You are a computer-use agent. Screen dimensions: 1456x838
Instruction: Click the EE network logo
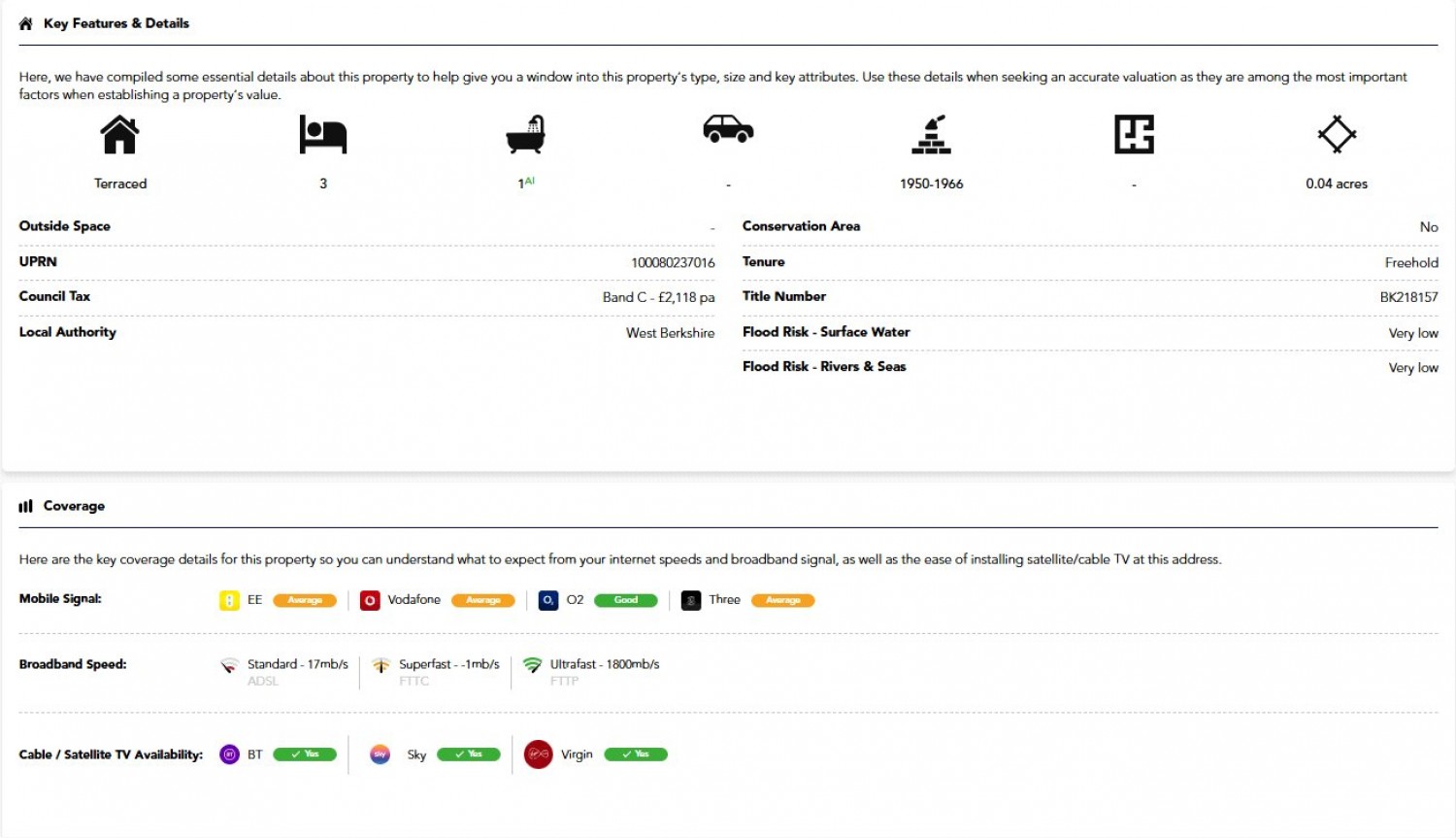(x=229, y=601)
